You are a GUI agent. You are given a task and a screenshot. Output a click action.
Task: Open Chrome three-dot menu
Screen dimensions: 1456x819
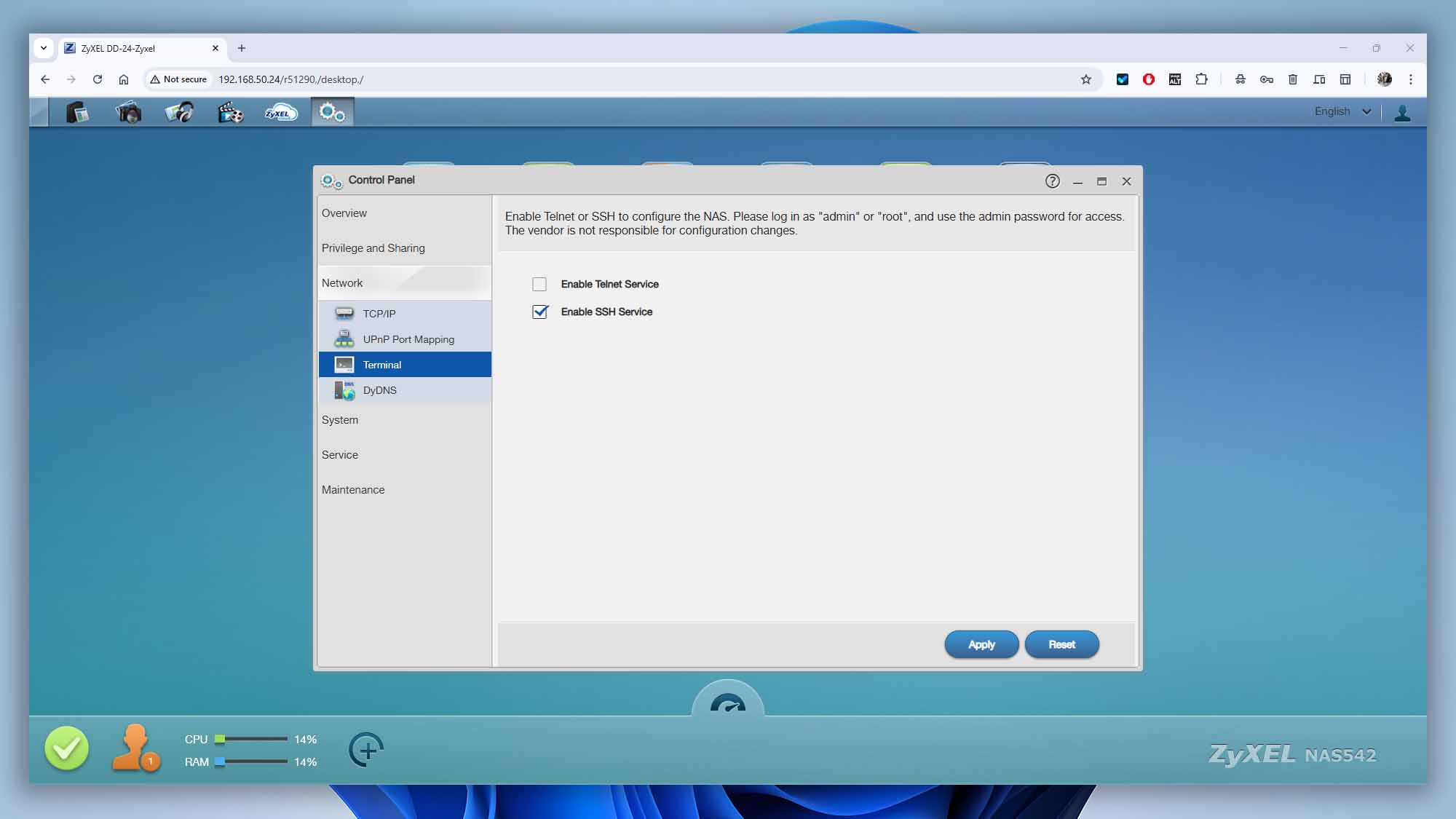point(1410,79)
